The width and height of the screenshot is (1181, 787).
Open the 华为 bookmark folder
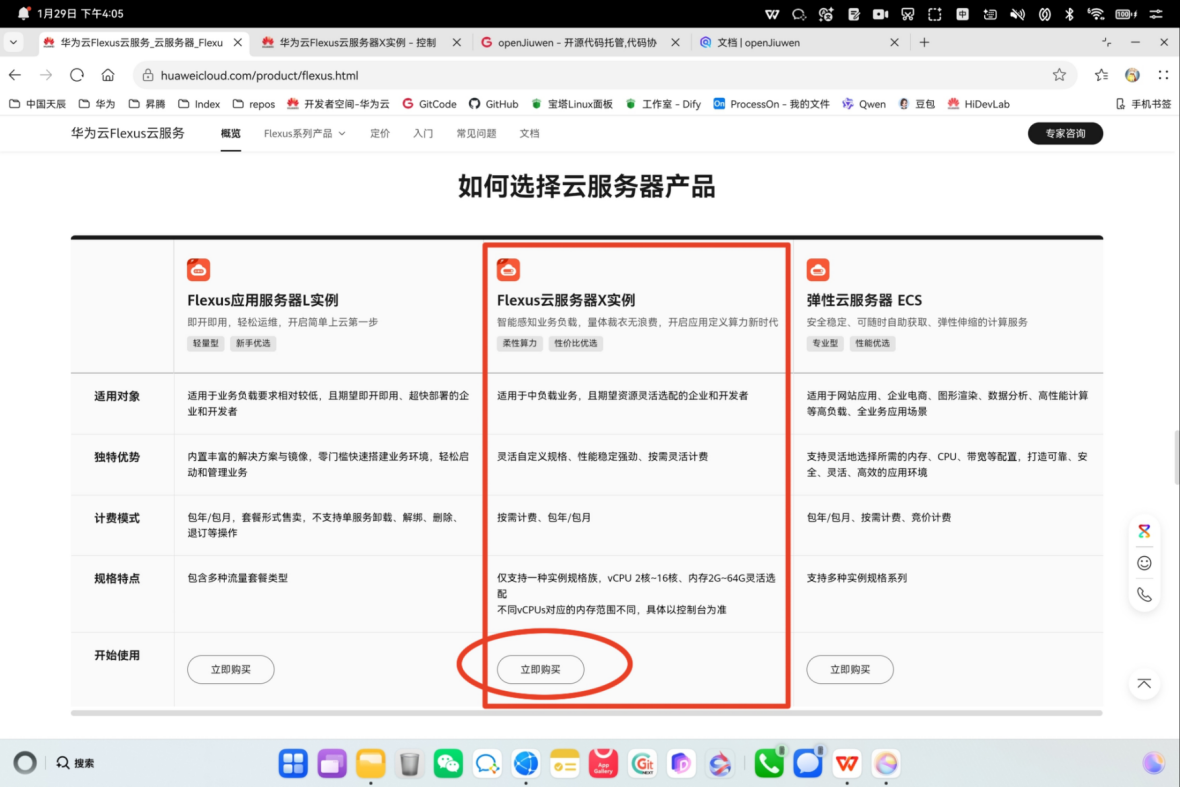97,104
